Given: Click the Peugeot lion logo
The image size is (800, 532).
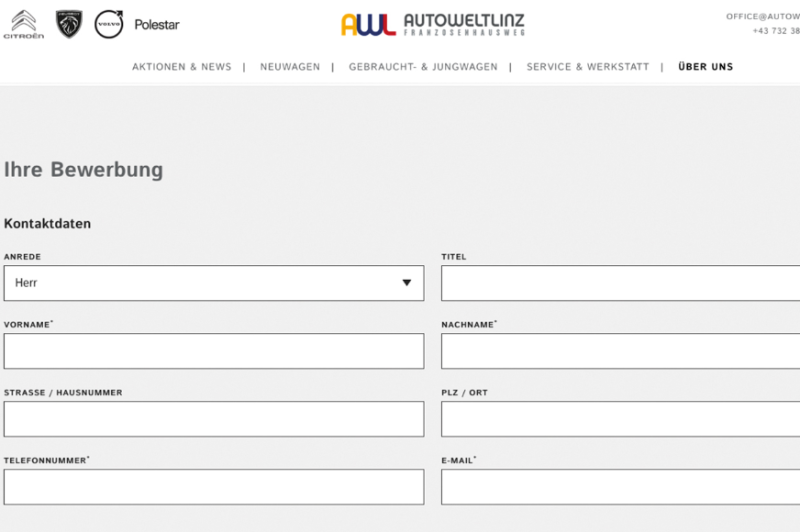Looking at the screenshot, I should tap(69, 24).
